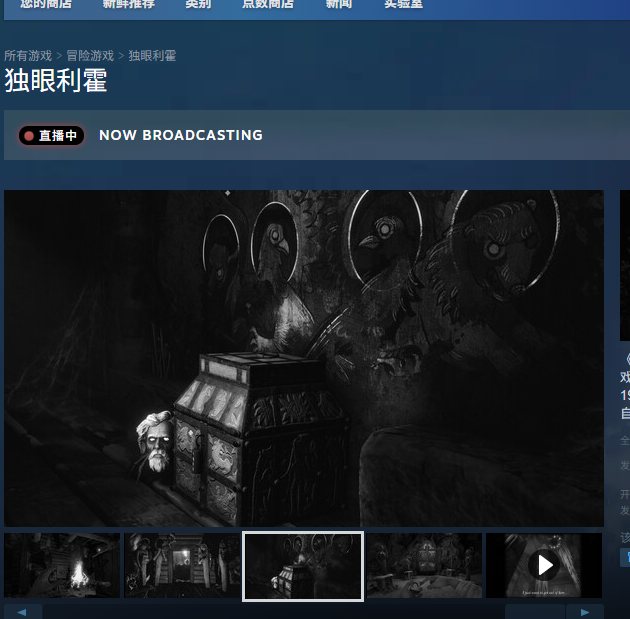Select the campfire cabin screenshot thumbnail
The width and height of the screenshot is (630, 619).
[x=62, y=565]
